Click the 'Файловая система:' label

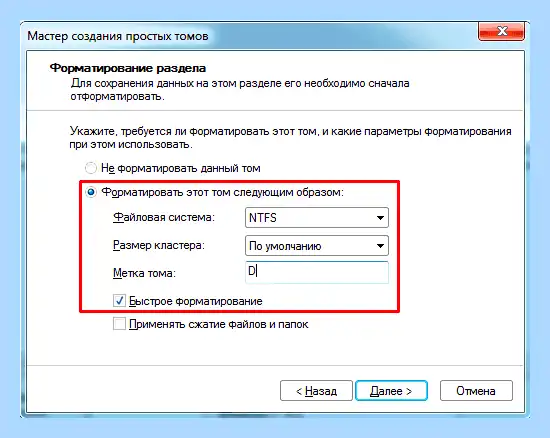(164, 217)
